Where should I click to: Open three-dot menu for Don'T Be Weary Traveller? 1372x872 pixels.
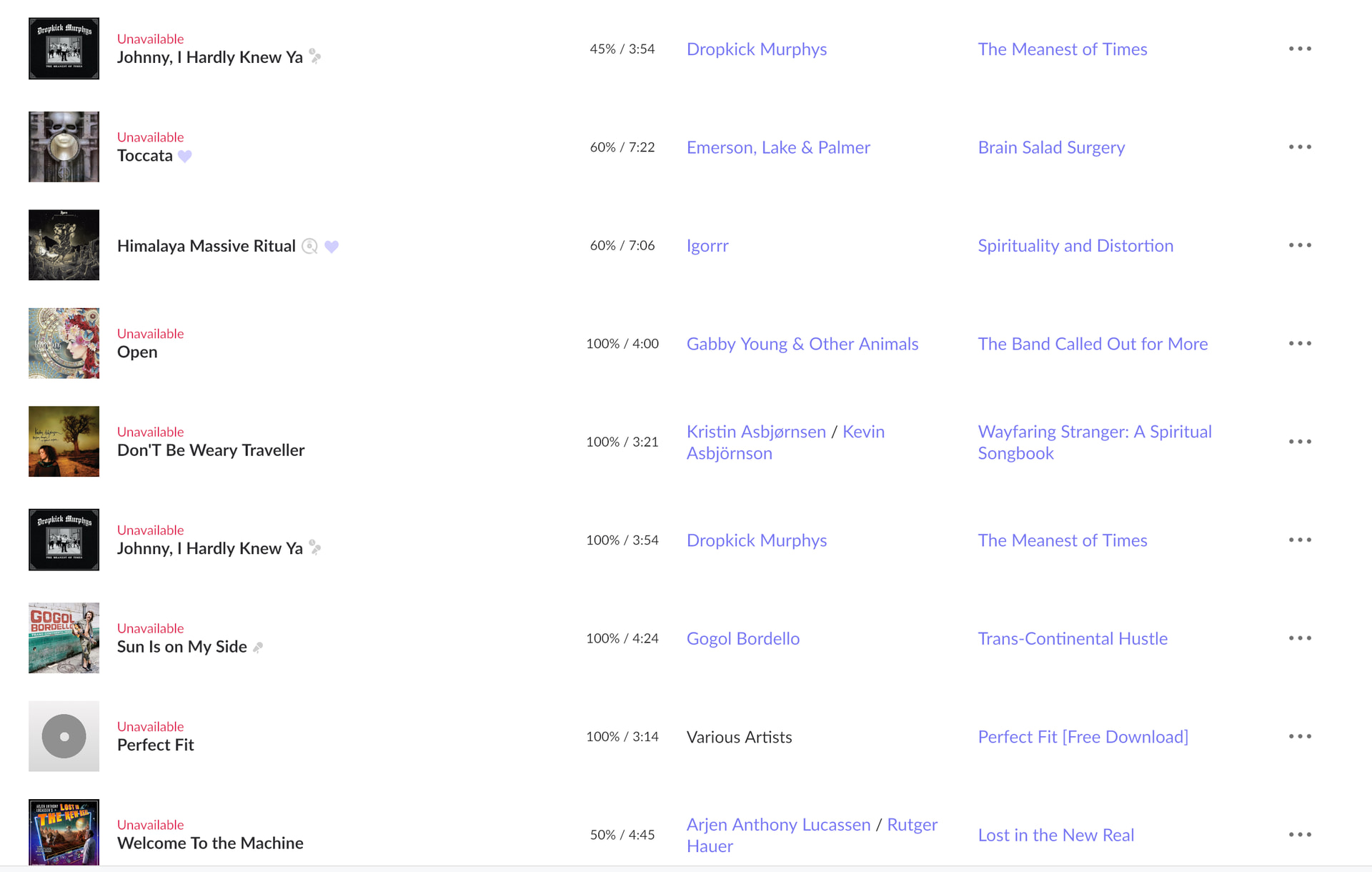tap(1300, 442)
